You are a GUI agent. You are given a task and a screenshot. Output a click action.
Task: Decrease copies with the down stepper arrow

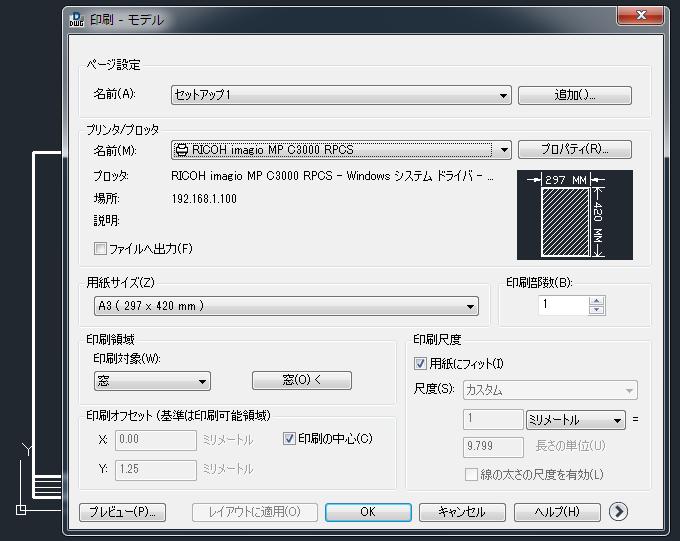tap(597, 310)
